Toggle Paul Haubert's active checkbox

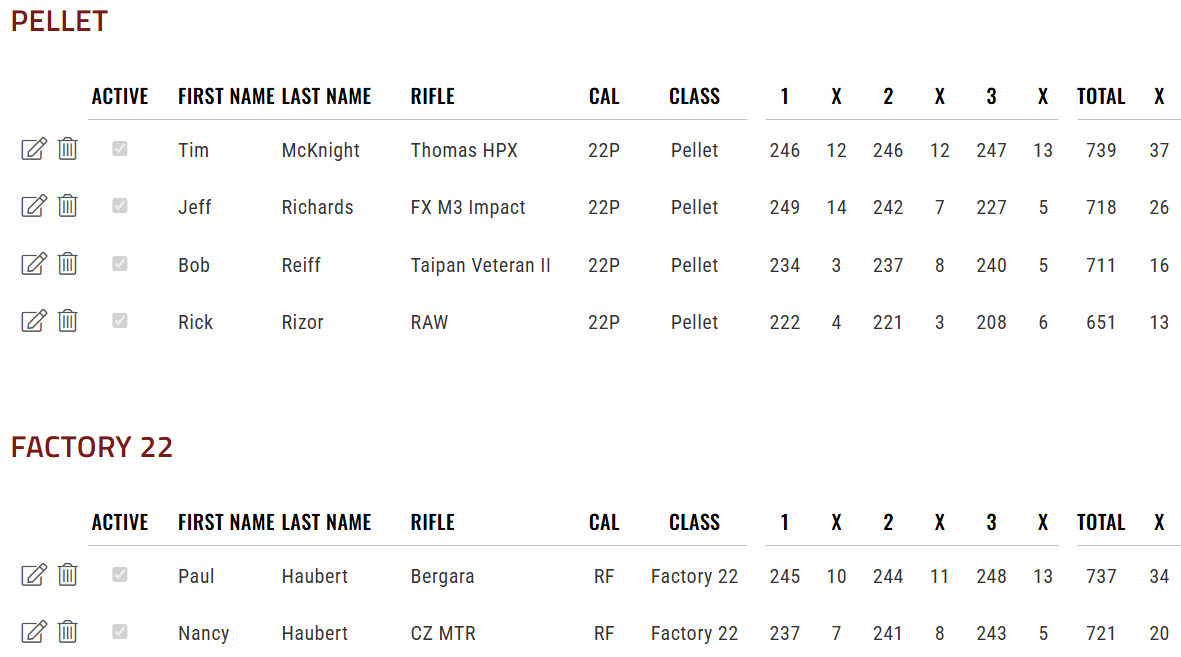120,575
